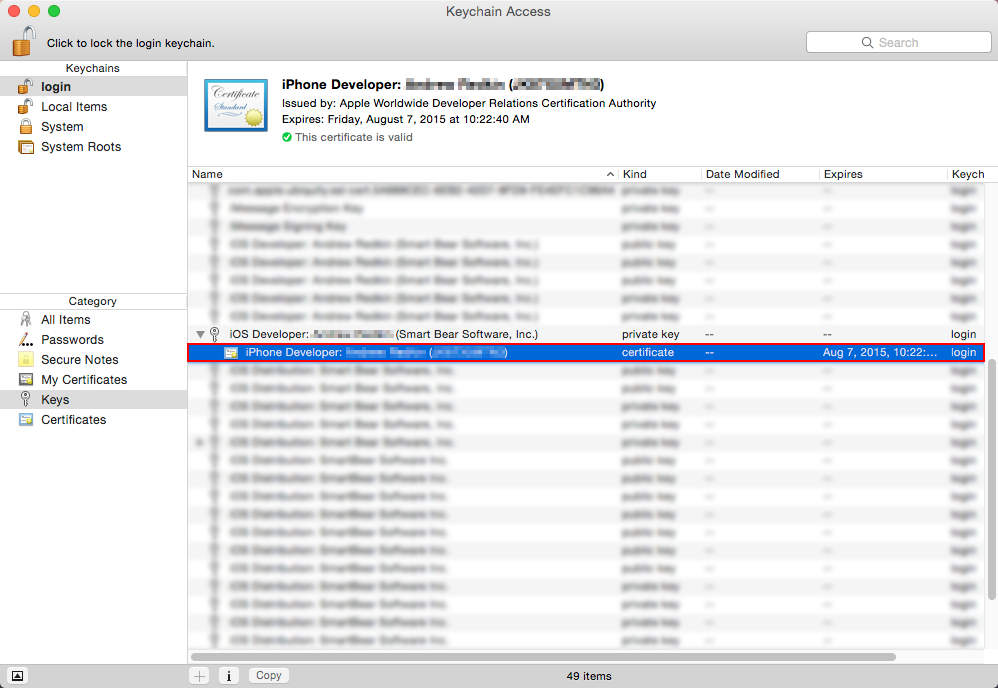Select the System Roots keychain

(x=94, y=146)
